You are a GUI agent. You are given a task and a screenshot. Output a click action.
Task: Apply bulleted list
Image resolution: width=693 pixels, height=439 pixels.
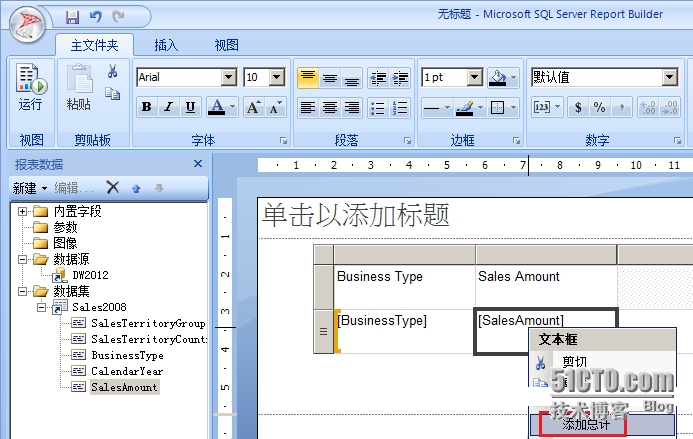(x=378, y=107)
